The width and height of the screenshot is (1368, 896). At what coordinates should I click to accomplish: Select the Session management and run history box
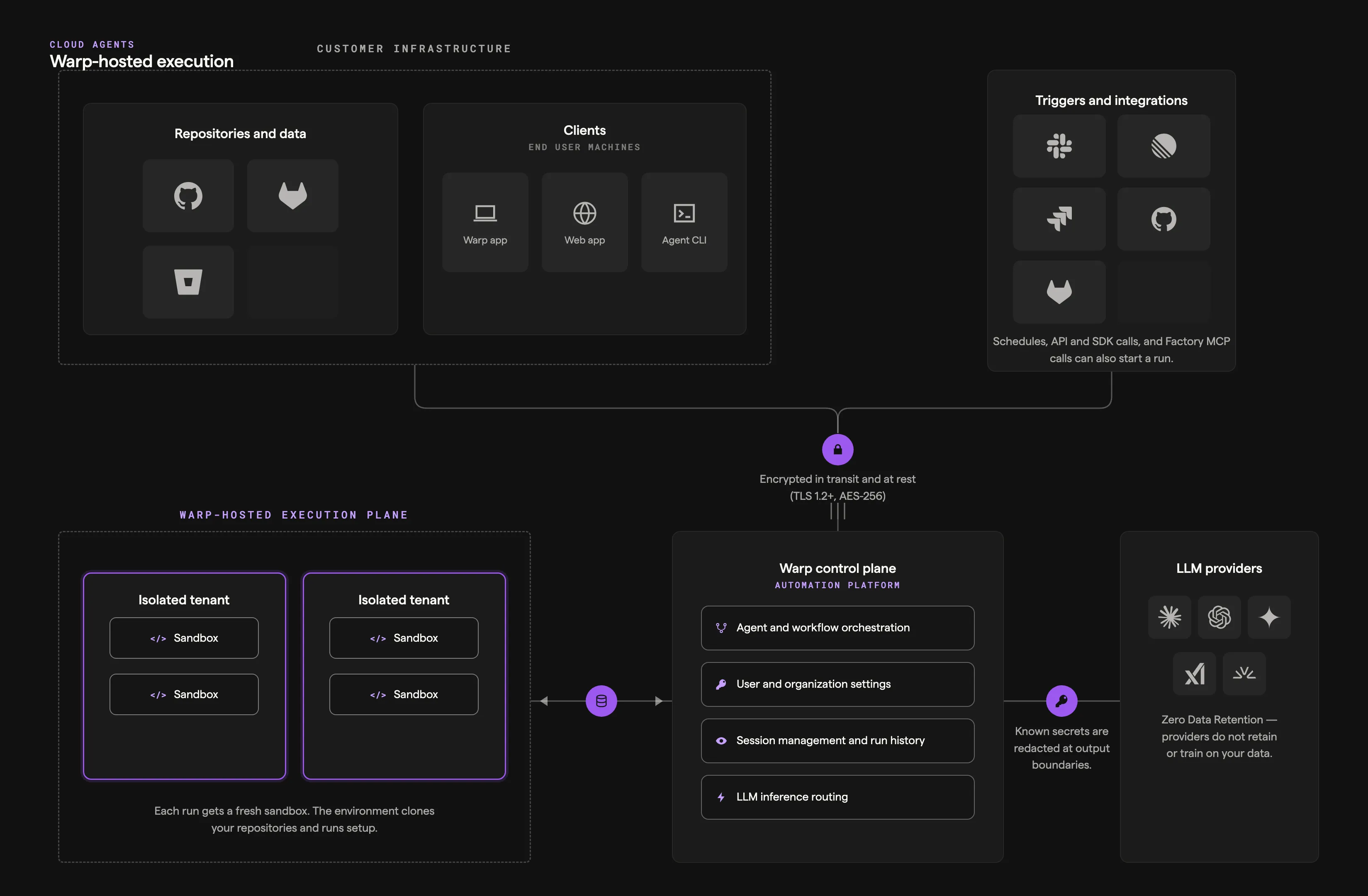pos(837,740)
